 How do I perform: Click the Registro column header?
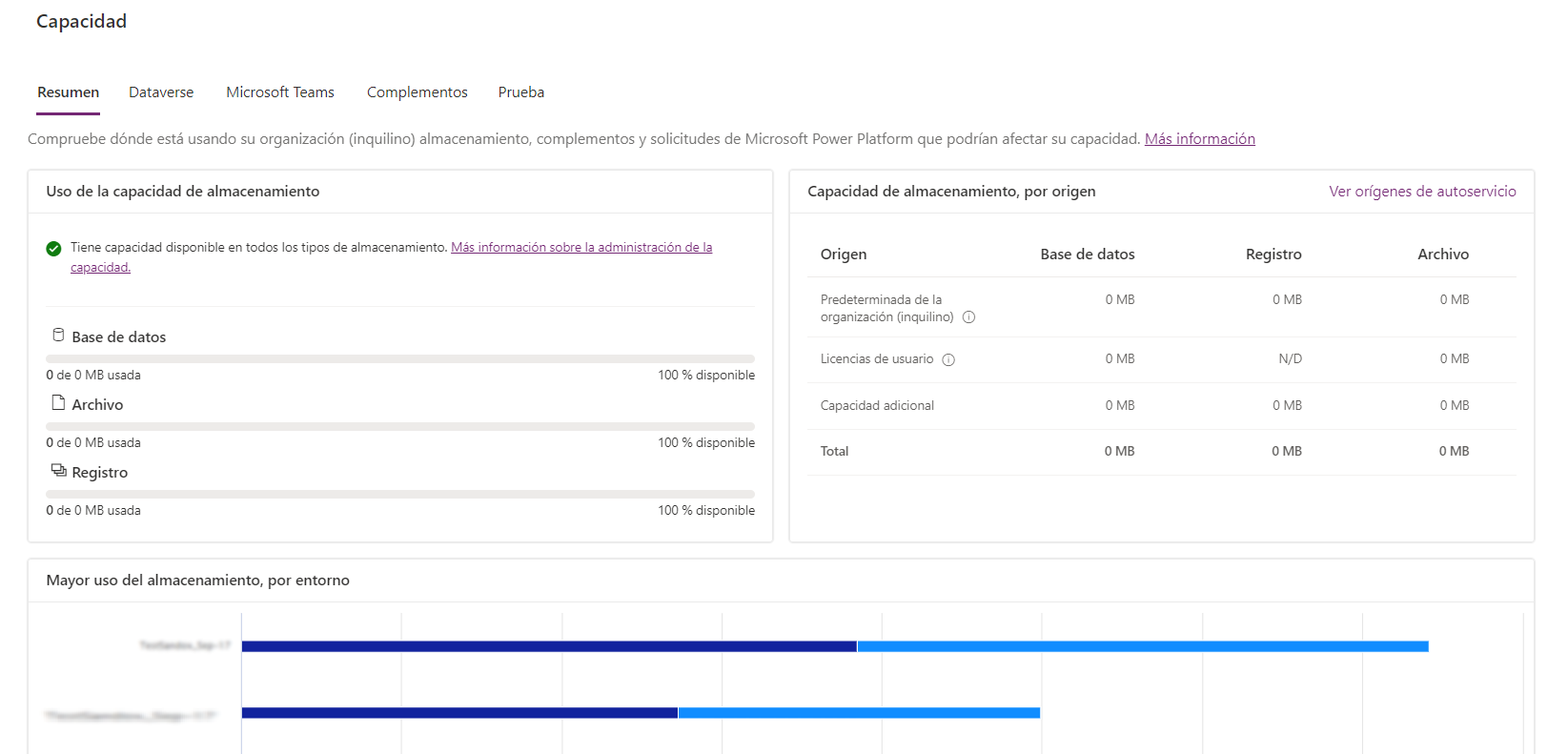pyautogui.click(x=1273, y=255)
